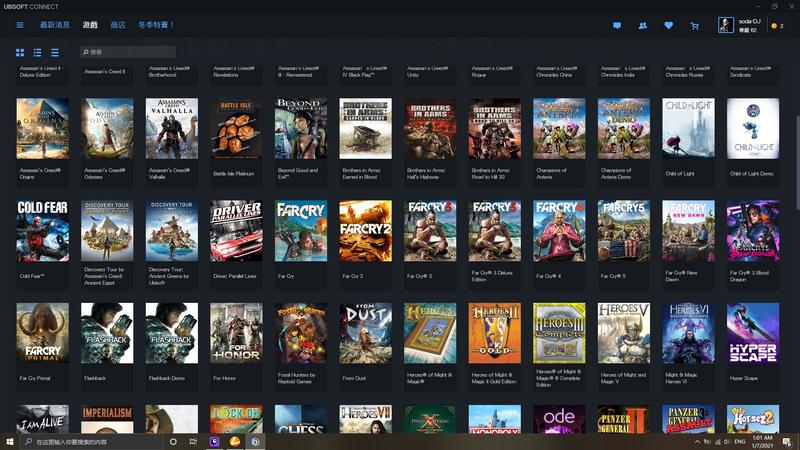Open the Cold Fear game cover
This screenshot has width=800, height=450.
(x=42, y=231)
